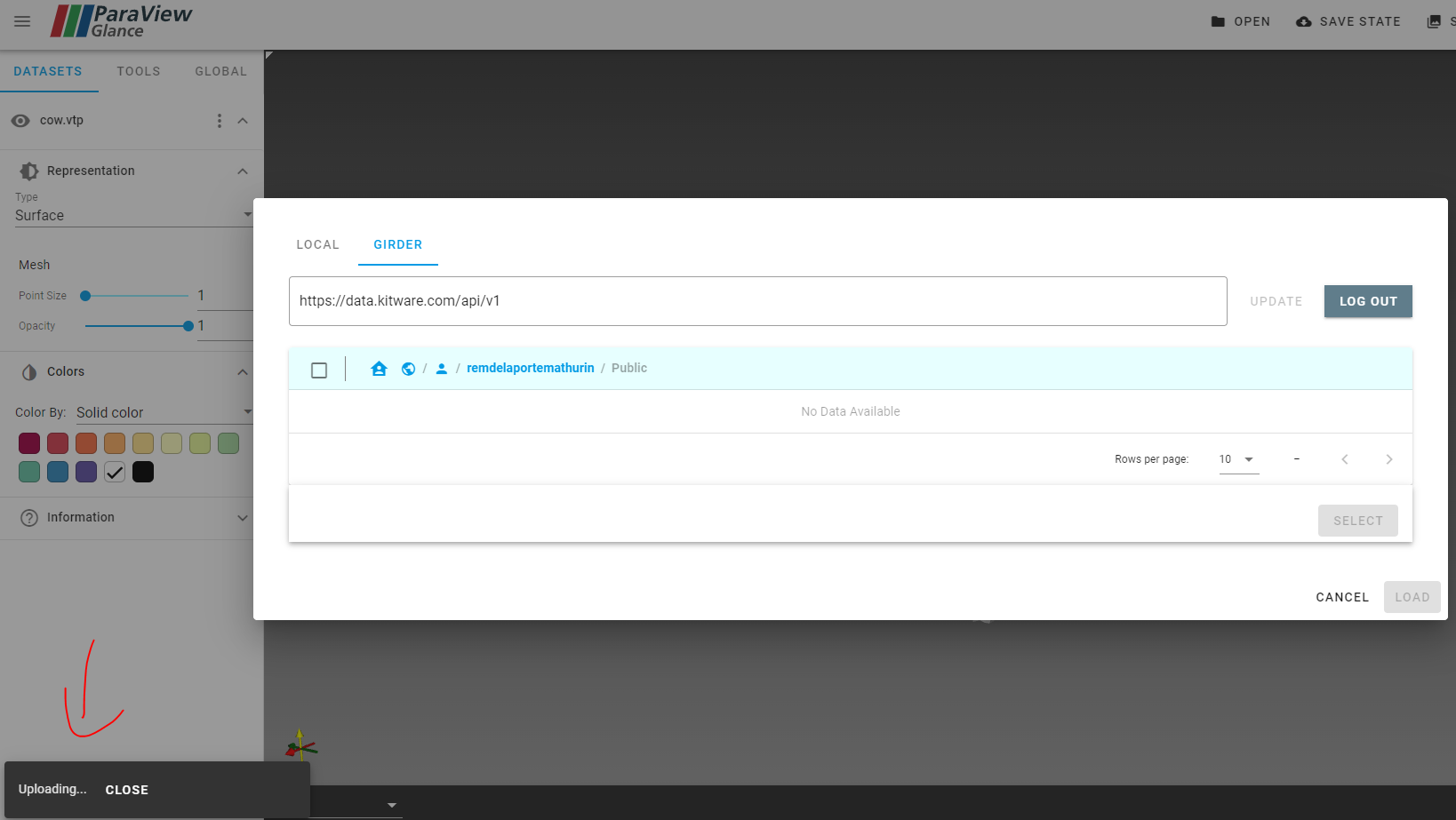
Task: Open the Rows per page dropdown
Action: (x=1238, y=459)
